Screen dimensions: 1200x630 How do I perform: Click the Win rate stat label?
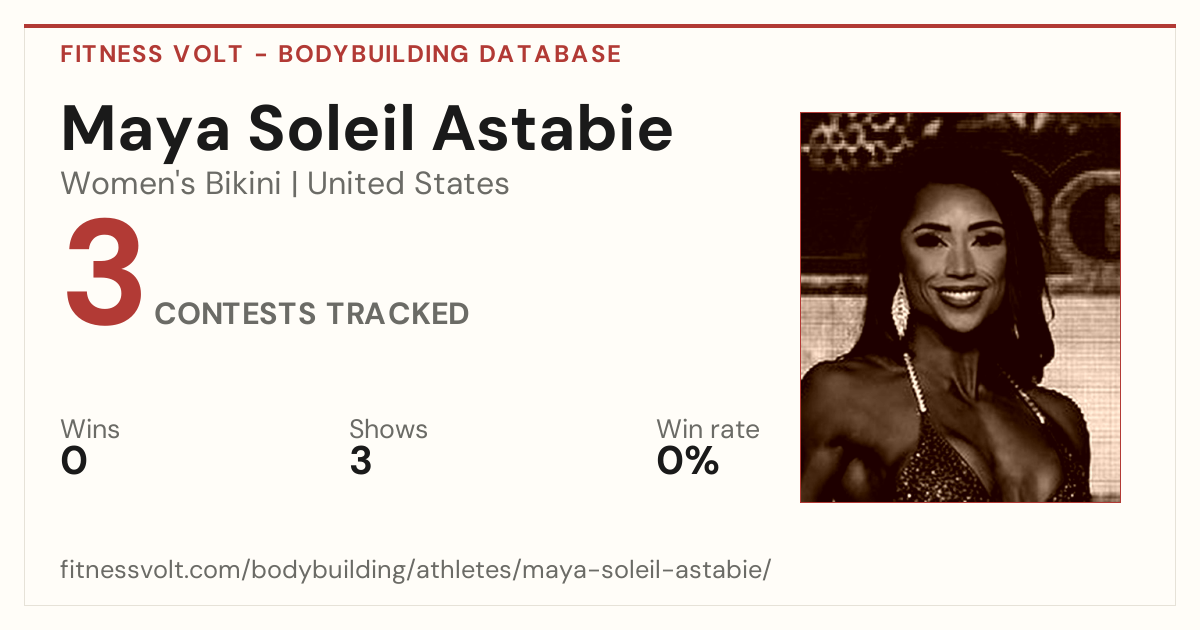[x=708, y=430]
